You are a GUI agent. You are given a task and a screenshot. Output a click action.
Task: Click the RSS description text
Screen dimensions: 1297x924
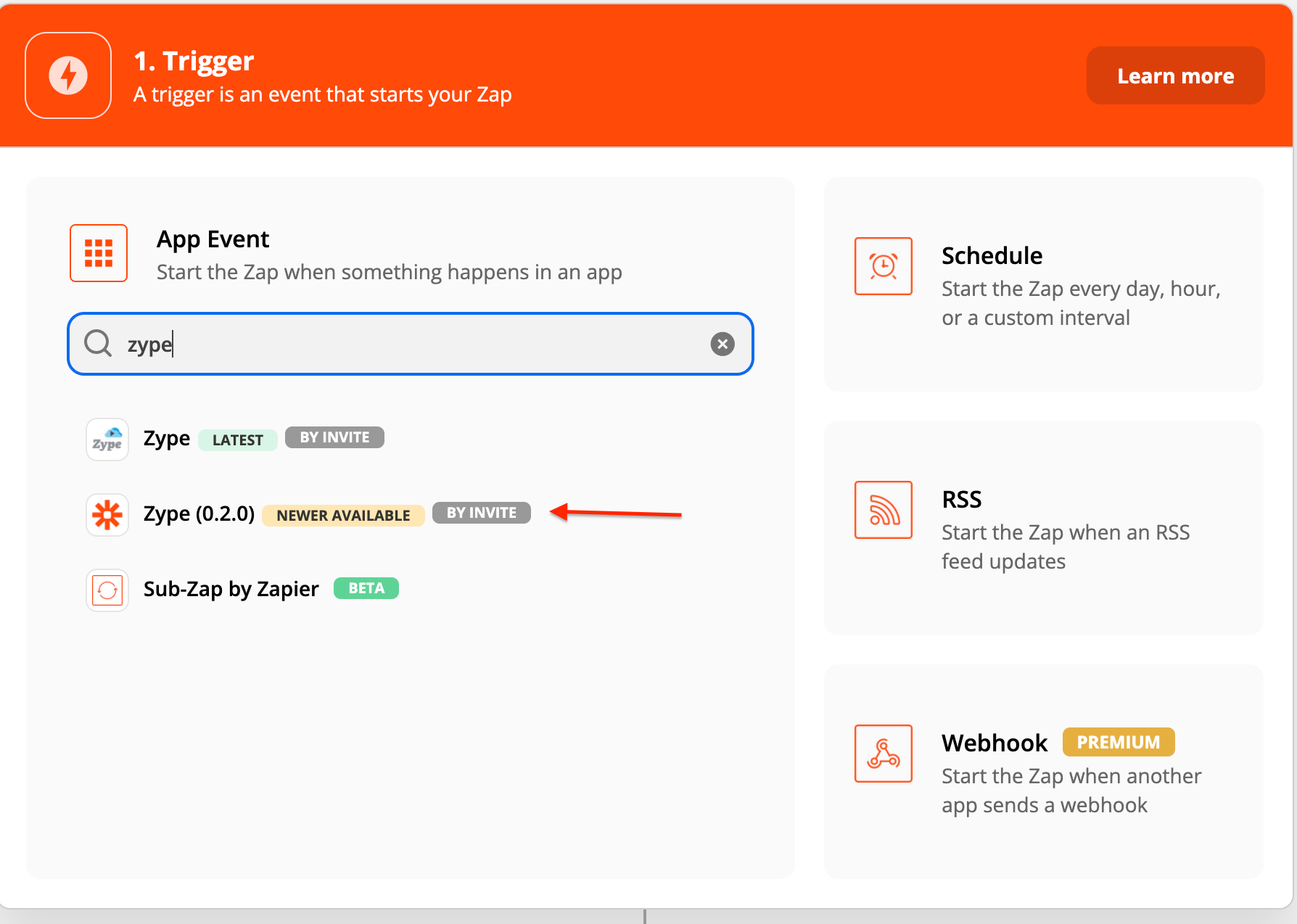[1066, 547]
